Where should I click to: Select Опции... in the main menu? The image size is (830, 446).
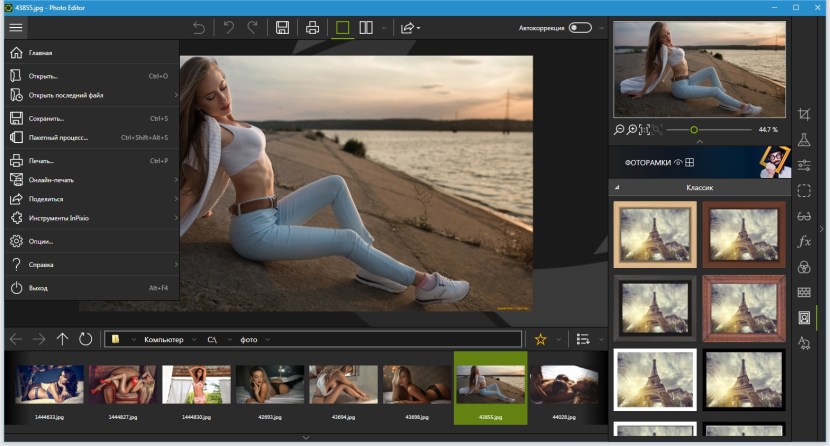(x=41, y=241)
